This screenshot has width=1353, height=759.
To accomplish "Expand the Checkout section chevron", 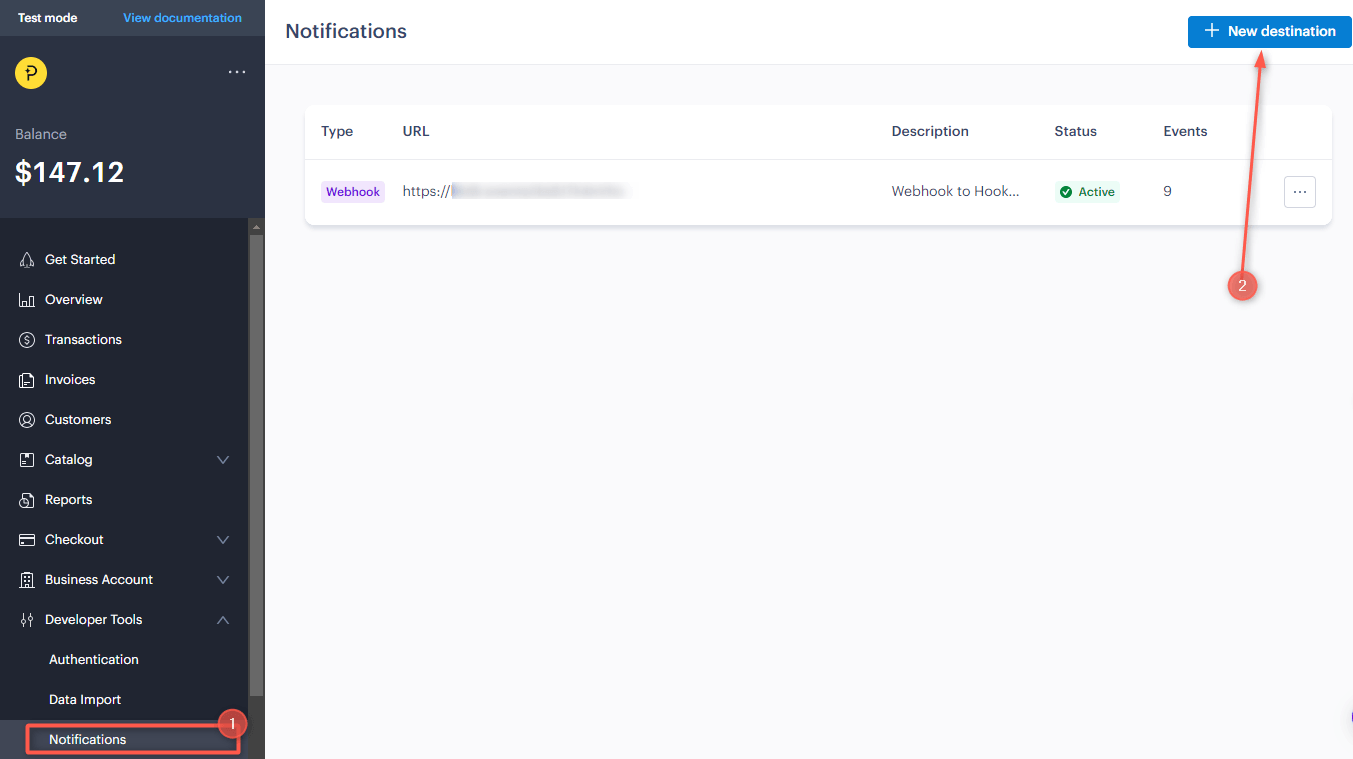I will coord(223,540).
